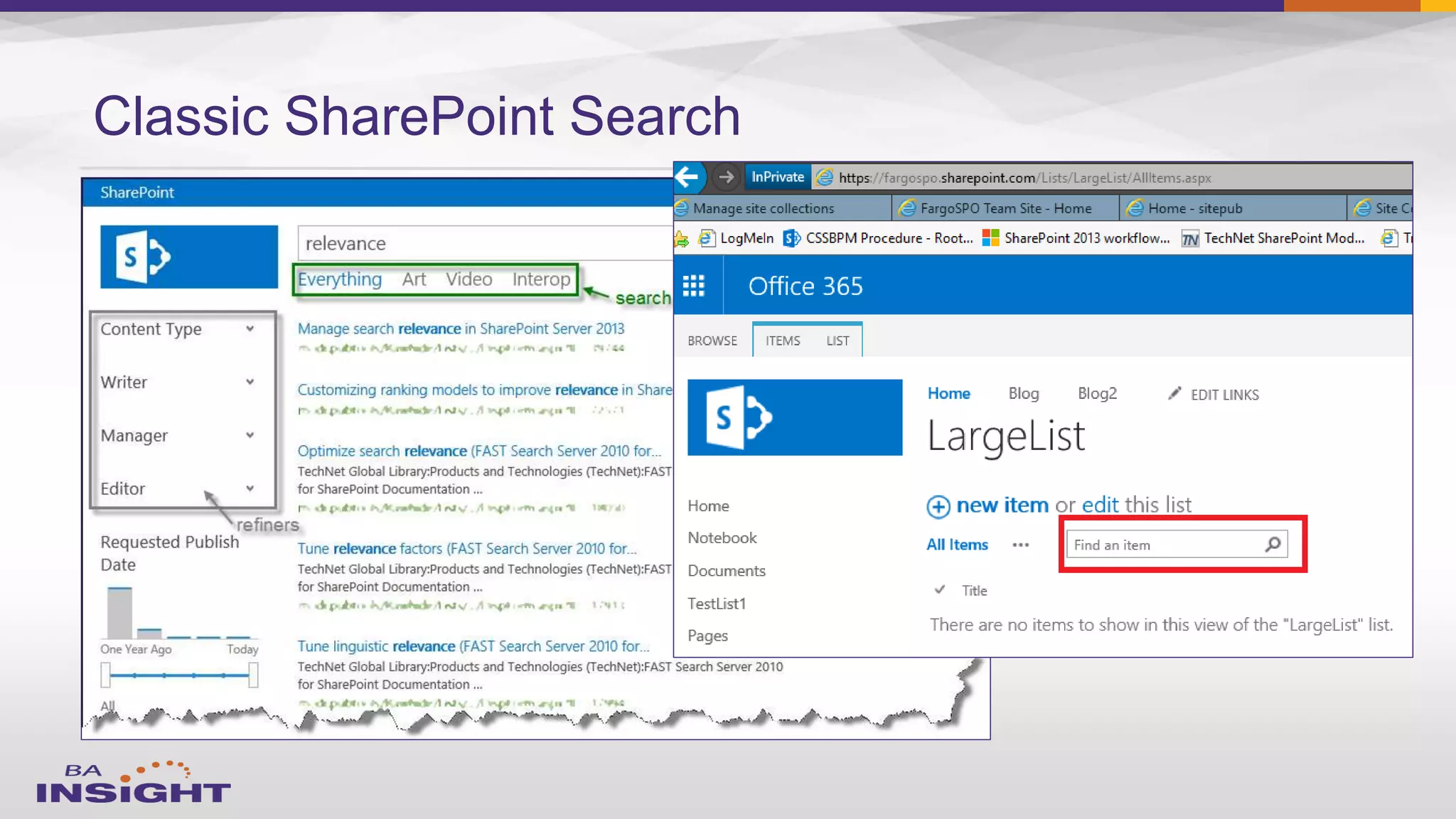The image size is (1456, 819).
Task: Select the Manage site collections browser tab
Action: 782,208
